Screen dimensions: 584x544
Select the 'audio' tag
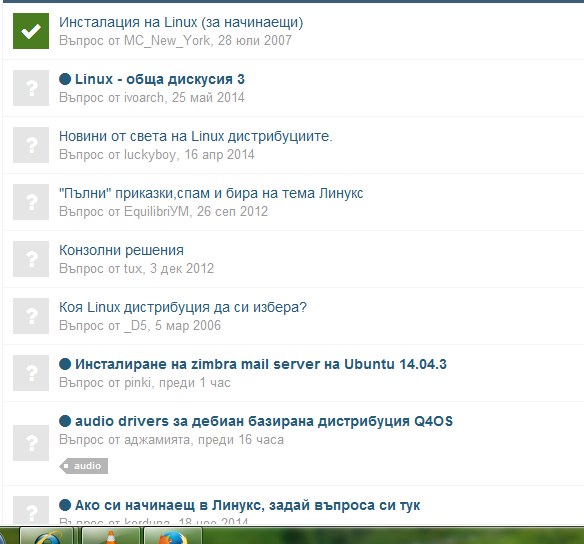[84, 466]
